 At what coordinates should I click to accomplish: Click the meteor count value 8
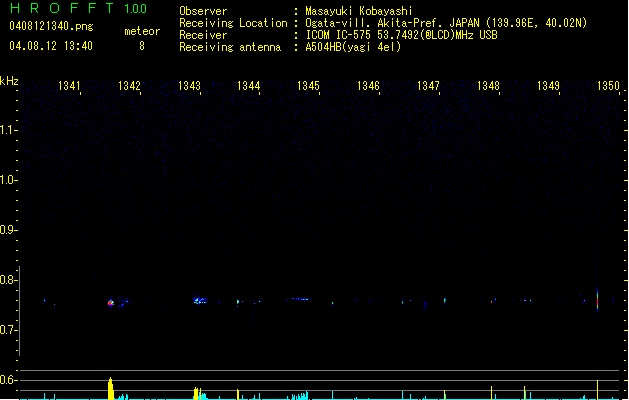142,46
